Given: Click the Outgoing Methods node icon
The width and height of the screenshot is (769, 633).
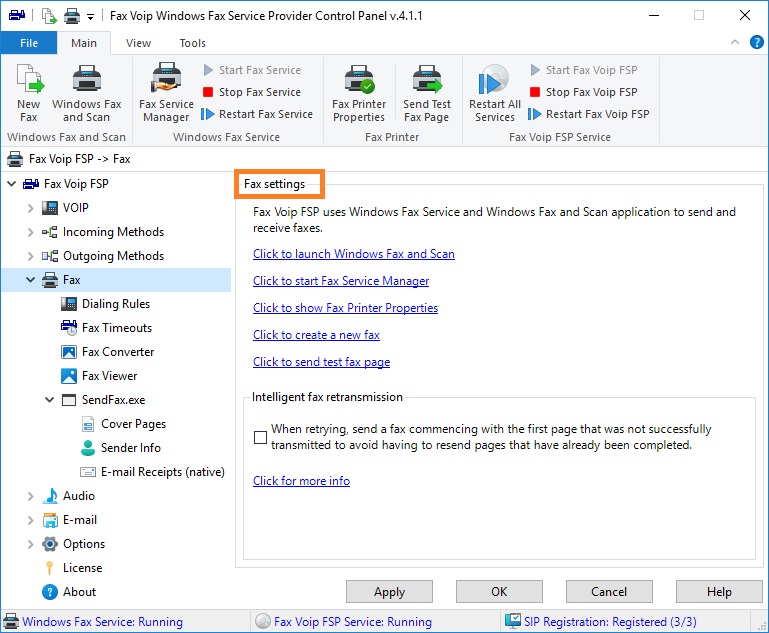Looking at the screenshot, I should coord(50,256).
